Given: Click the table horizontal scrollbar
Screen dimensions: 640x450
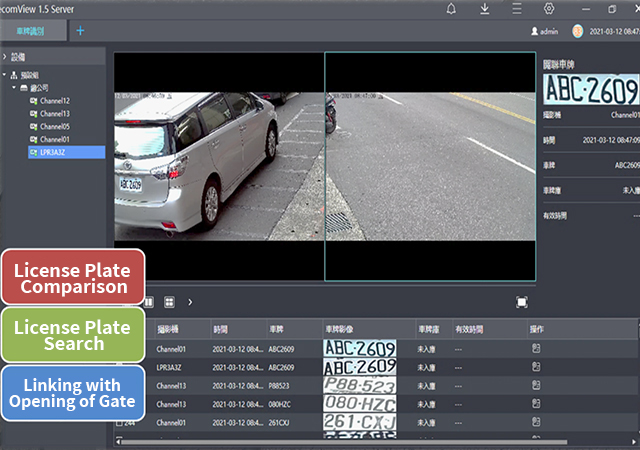Looking at the screenshot, I should (x=344, y=442).
